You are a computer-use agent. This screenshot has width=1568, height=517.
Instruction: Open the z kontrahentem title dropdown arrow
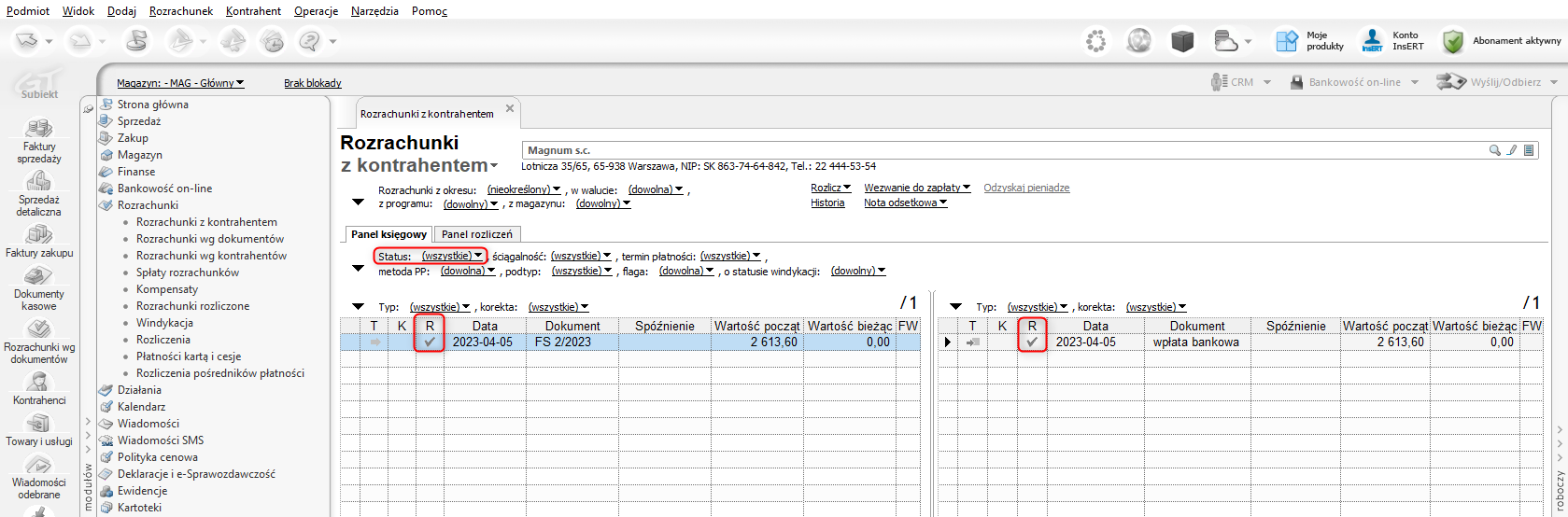(x=494, y=166)
